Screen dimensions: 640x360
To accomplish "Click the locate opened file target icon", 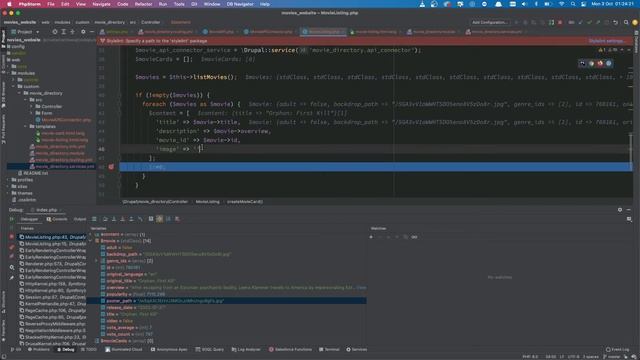I will pos(55,32).
